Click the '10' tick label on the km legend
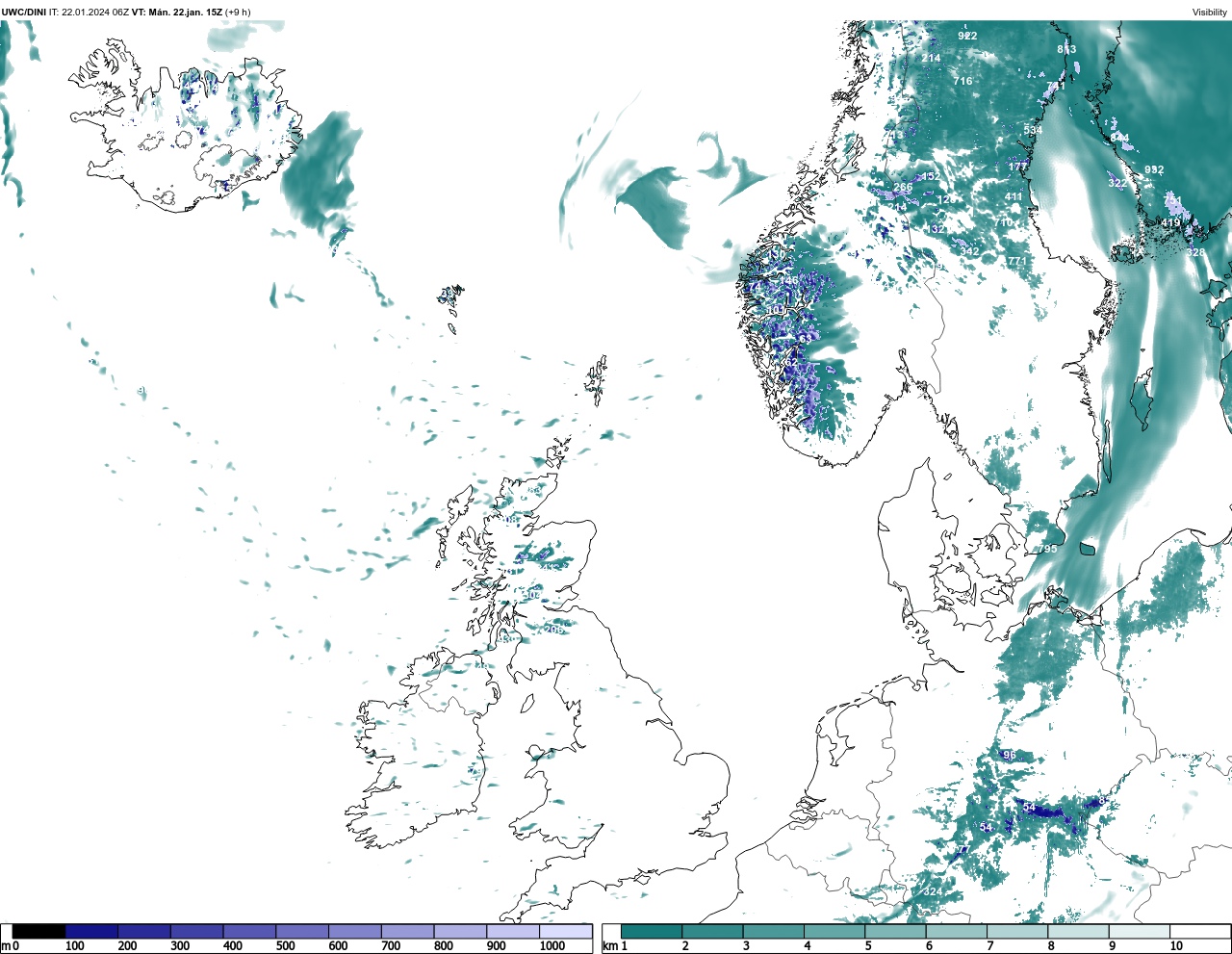Viewport: 1232px width, 954px height. (1176, 946)
